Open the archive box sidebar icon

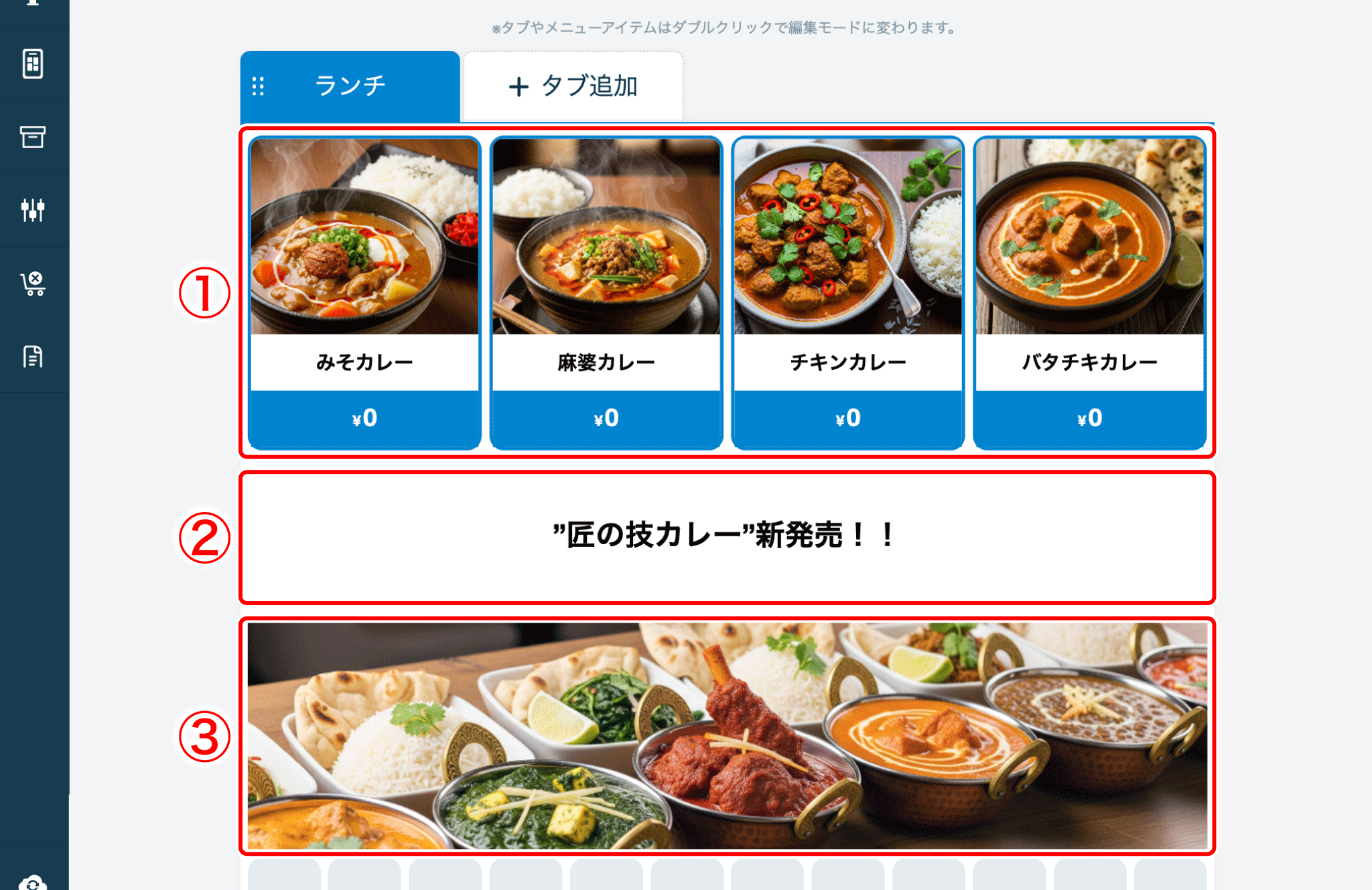click(33, 137)
